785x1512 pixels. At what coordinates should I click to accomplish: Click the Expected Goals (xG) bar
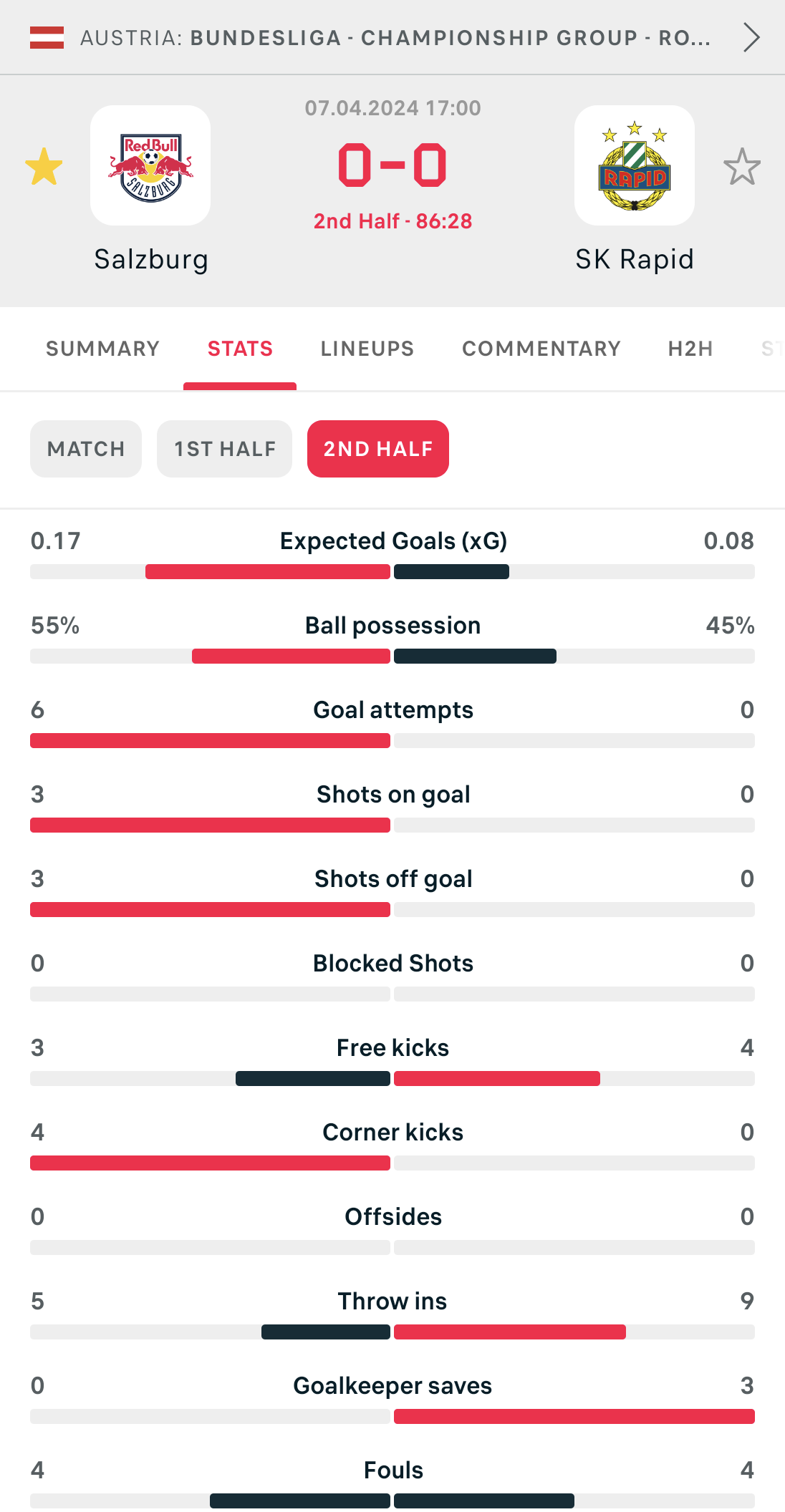(393, 571)
